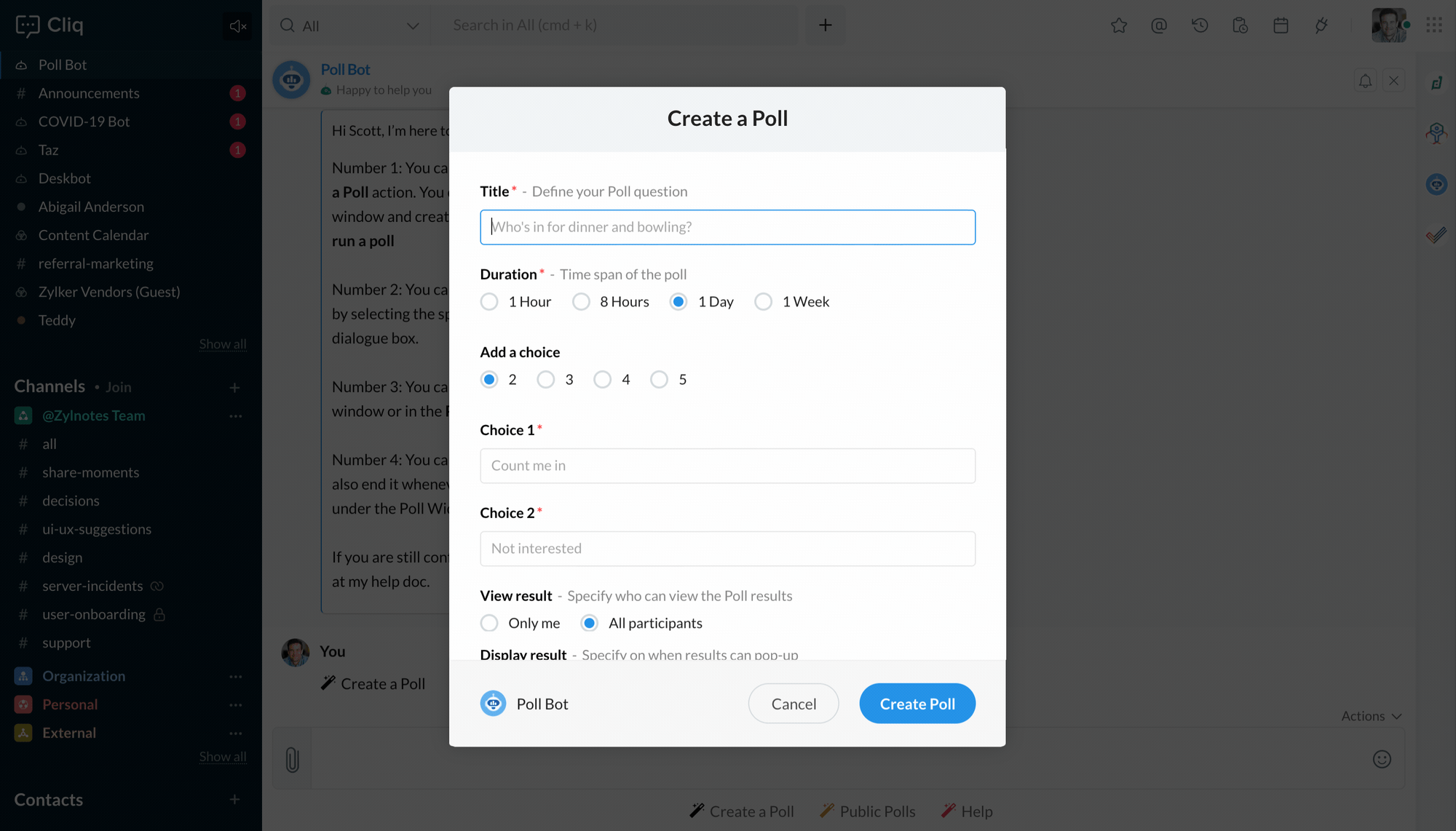Close the Poll Bot chat header
The image size is (1456, 831).
[1393, 81]
